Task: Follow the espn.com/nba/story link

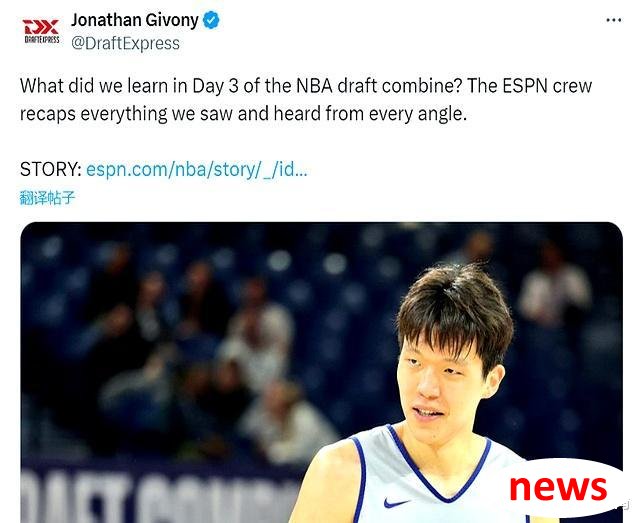Action: (196, 169)
